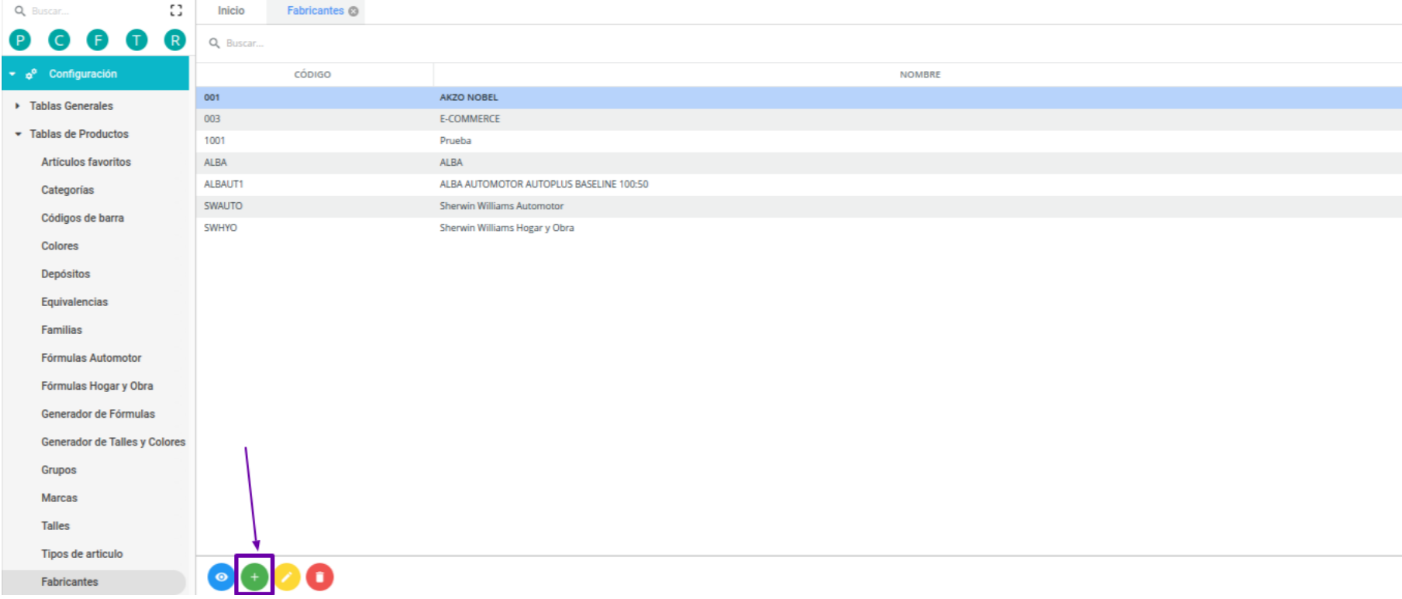Select ALBA AUTOMOTOR AUTOPLUS BASELINE row
The height and width of the screenshot is (599, 1402).
[799, 184]
